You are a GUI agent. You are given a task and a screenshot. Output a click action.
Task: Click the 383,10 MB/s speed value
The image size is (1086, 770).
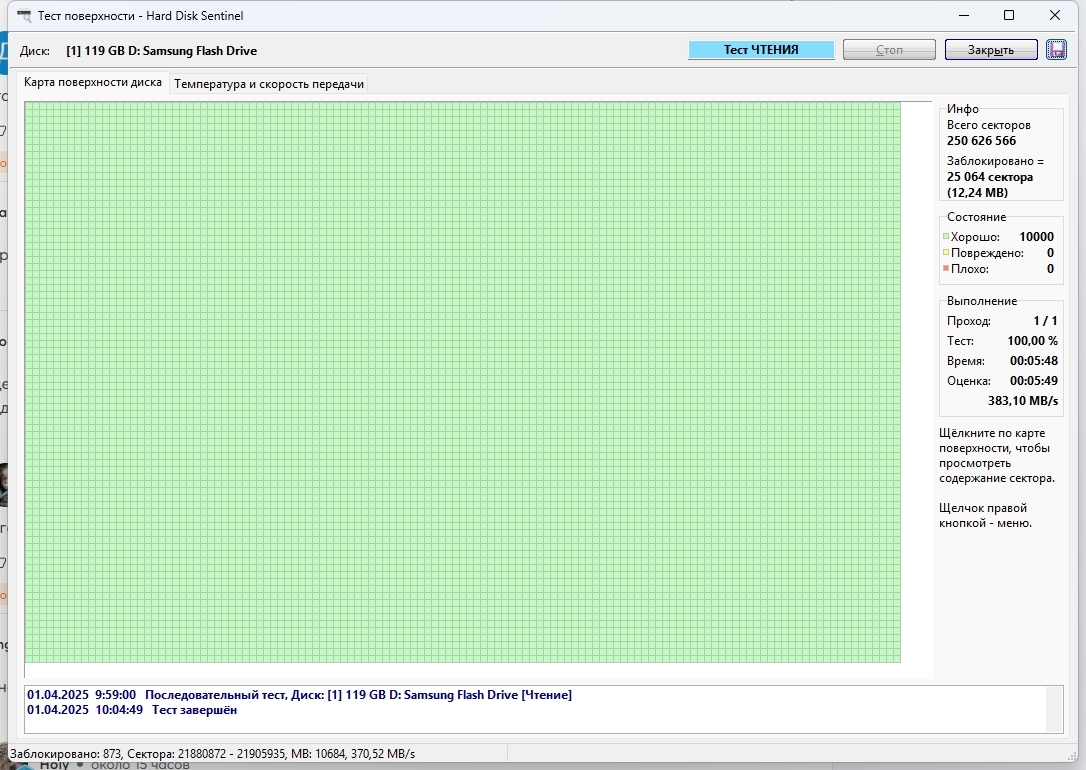[1022, 401]
